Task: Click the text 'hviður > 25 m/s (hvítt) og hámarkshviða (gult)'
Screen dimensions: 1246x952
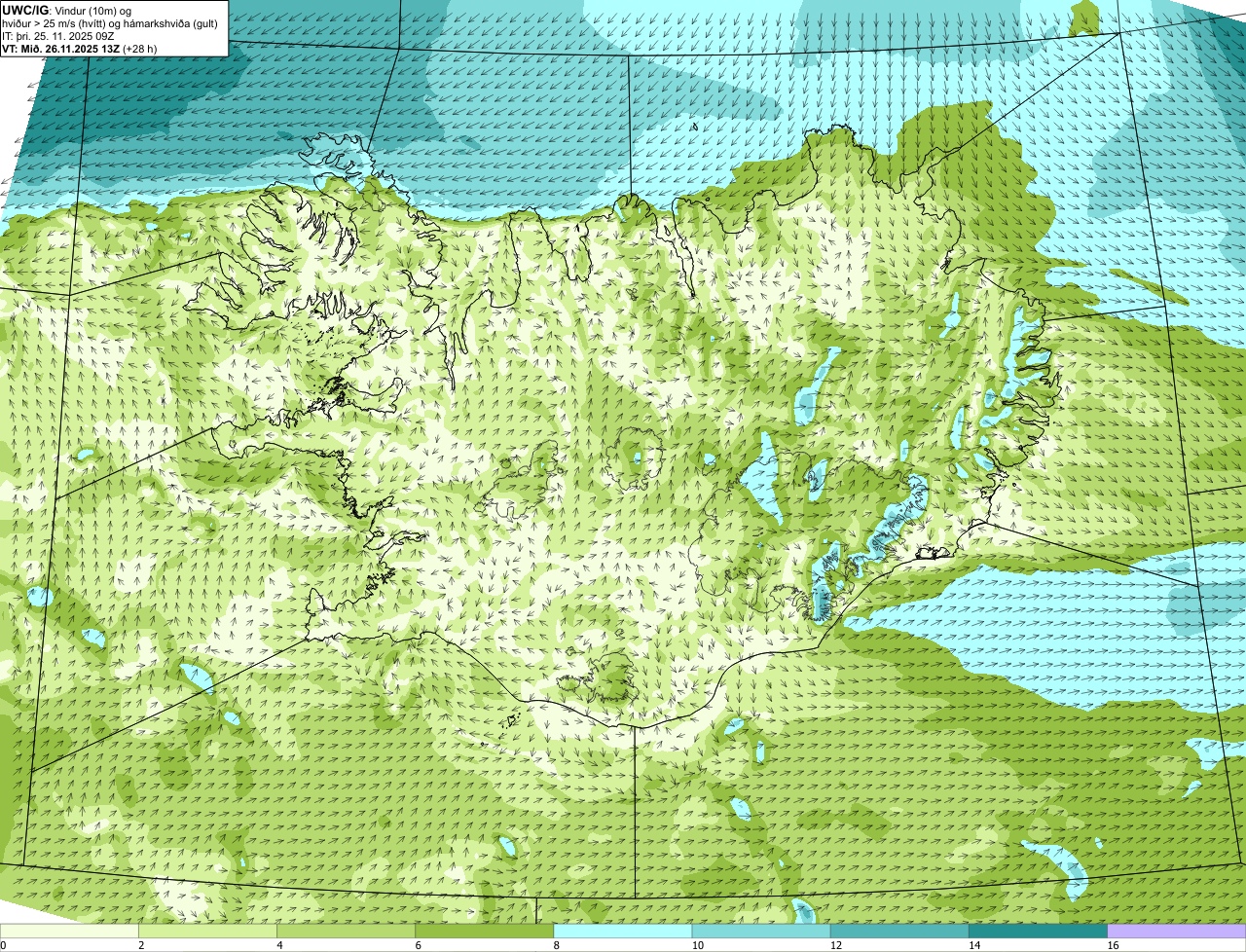Action: [x=109, y=23]
